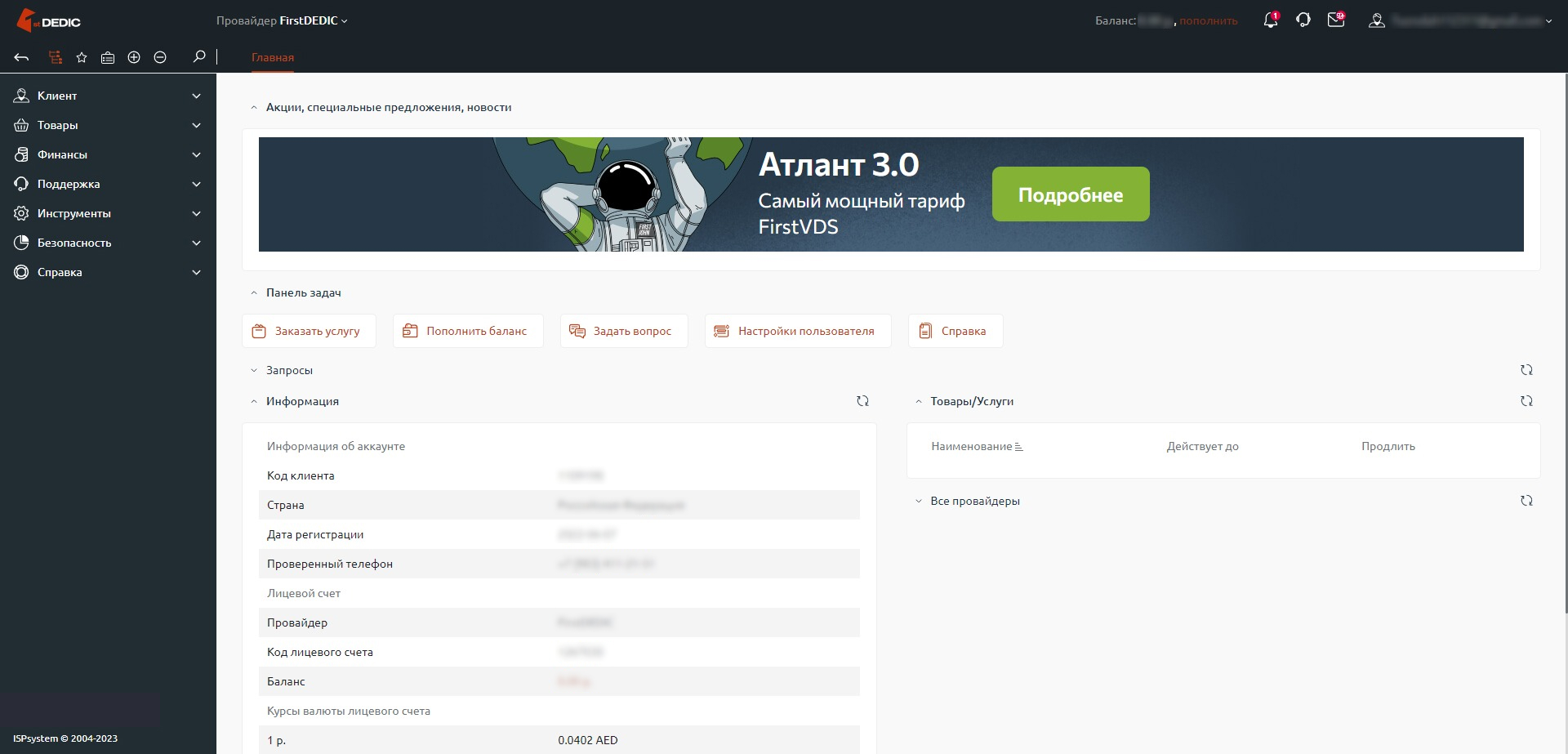
Task: Click the support headset icon in header
Action: (1303, 20)
